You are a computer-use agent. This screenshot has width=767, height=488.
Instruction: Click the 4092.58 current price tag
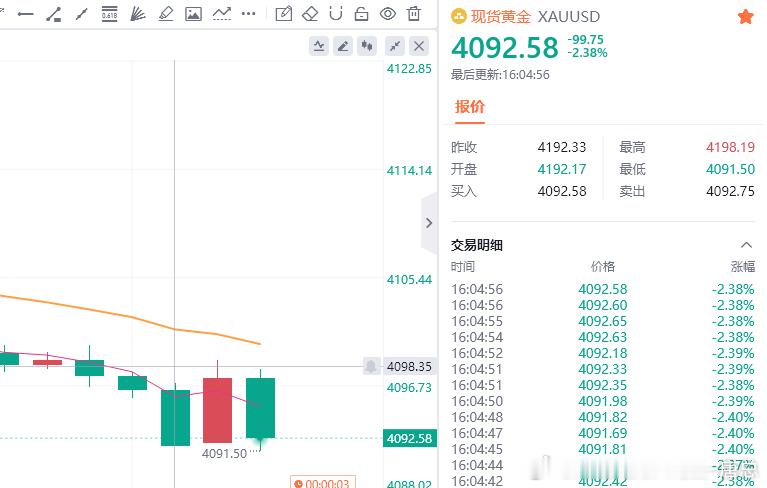[409, 438]
